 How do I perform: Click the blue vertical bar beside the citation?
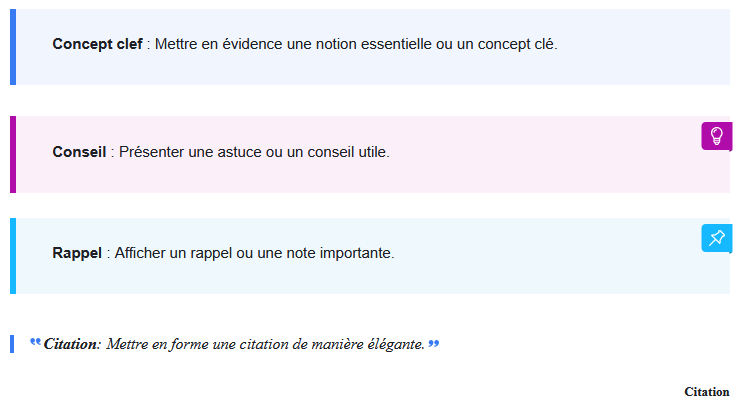click(x=12, y=344)
